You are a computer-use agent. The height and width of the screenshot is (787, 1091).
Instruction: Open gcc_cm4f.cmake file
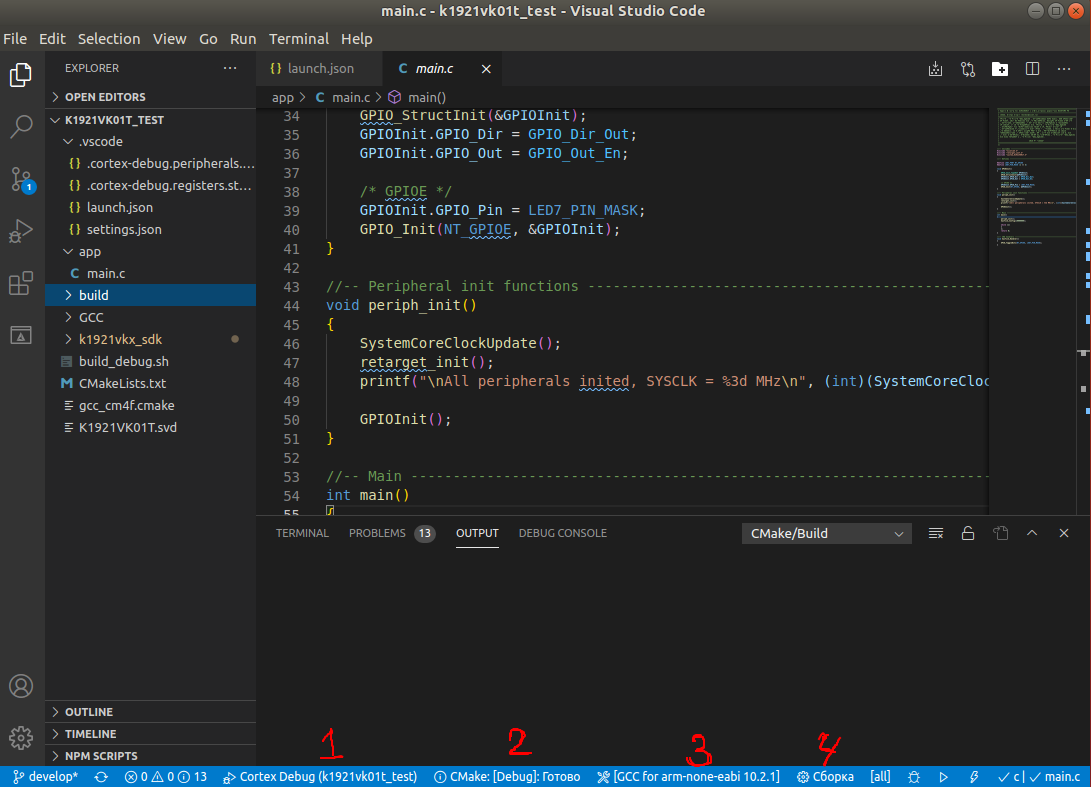pos(150,405)
